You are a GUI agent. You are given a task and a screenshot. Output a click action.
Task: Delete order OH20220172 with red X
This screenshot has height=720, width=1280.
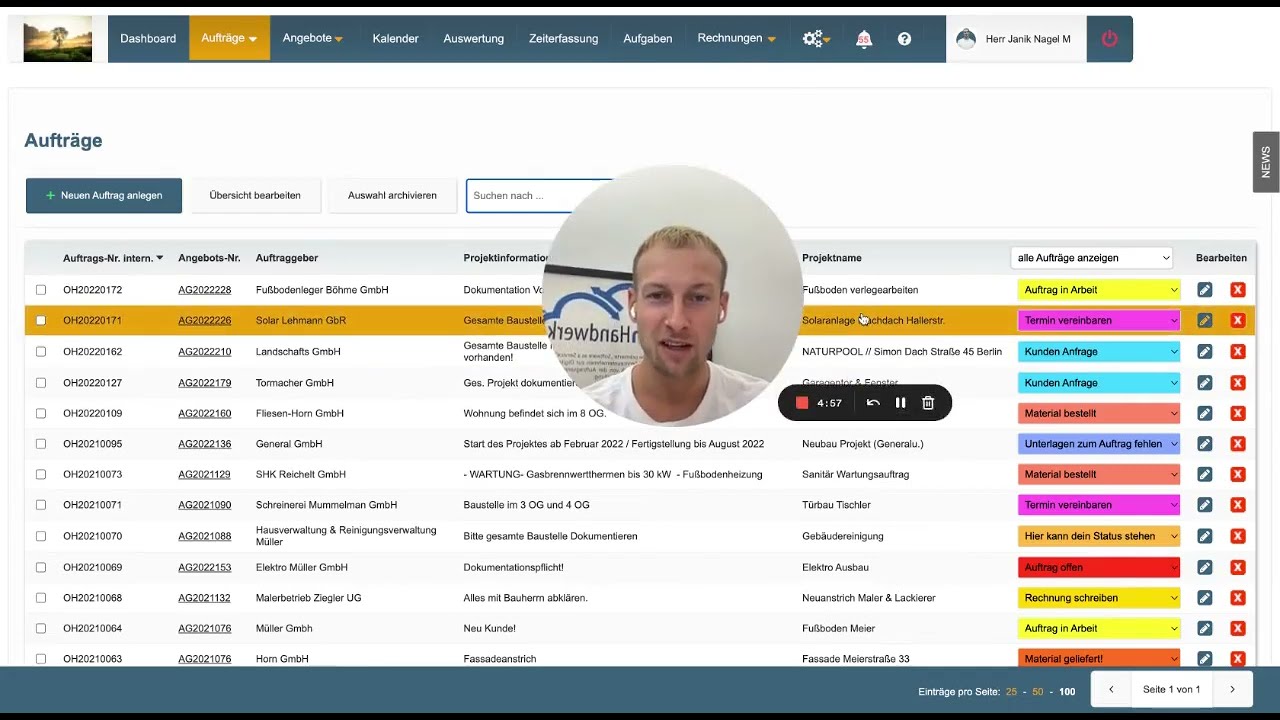(1238, 290)
